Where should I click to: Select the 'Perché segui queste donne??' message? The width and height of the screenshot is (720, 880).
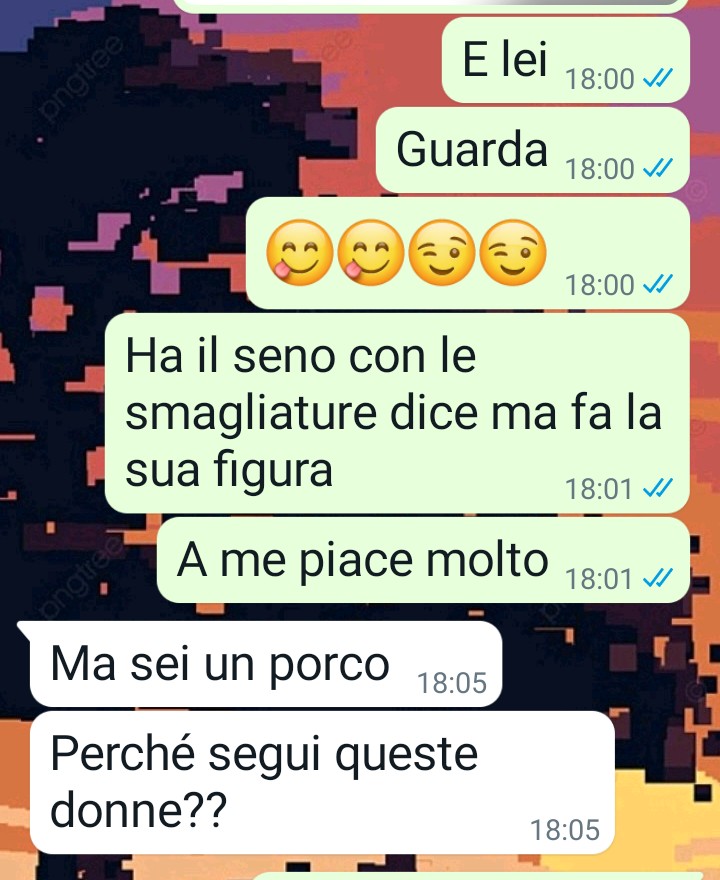click(322, 782)
